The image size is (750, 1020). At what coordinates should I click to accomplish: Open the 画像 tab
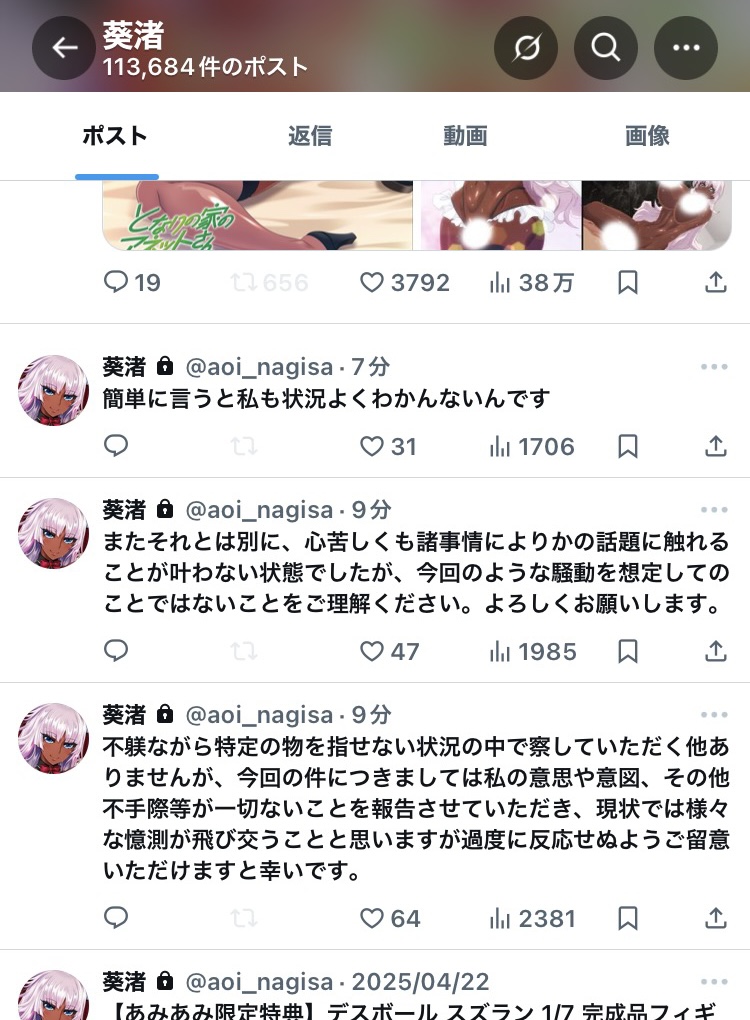click(x=647, y=136)
